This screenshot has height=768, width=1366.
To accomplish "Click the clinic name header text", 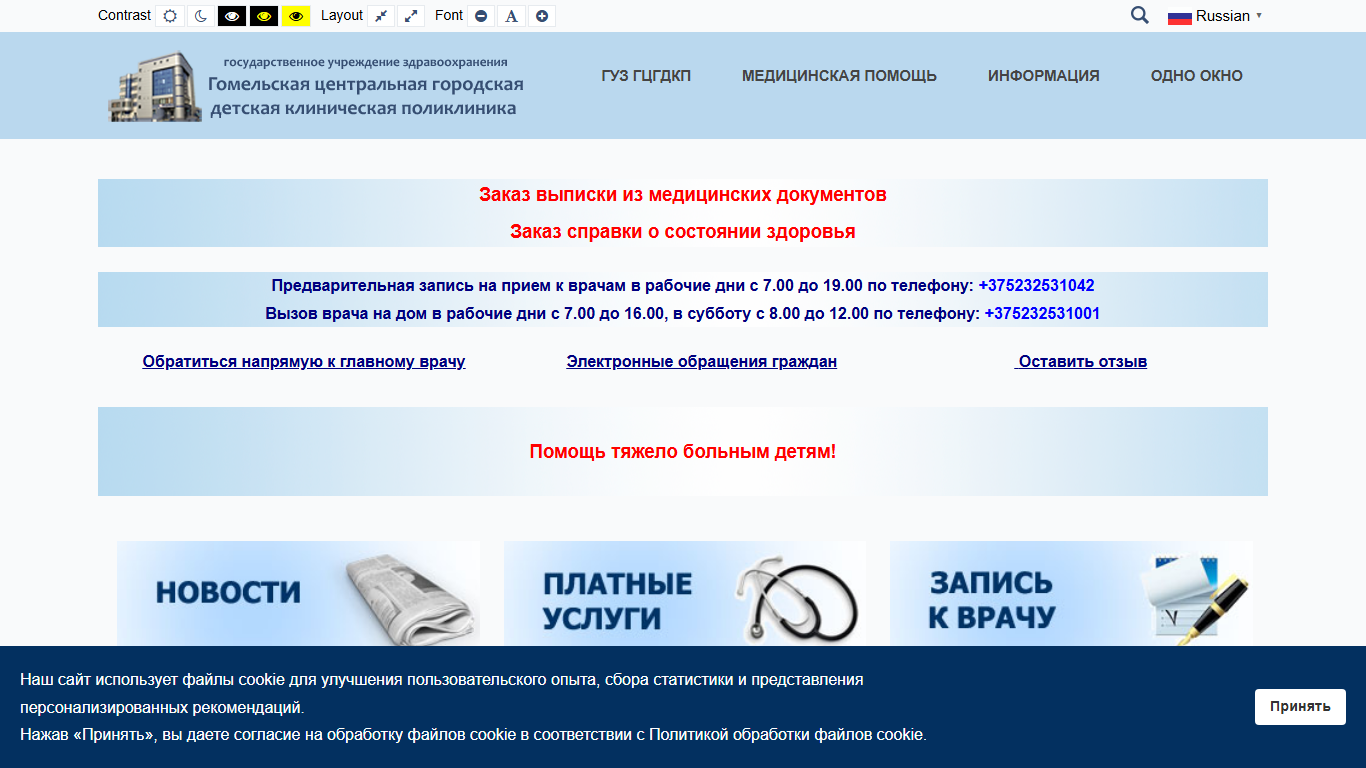I will click(x=365, y=87).
